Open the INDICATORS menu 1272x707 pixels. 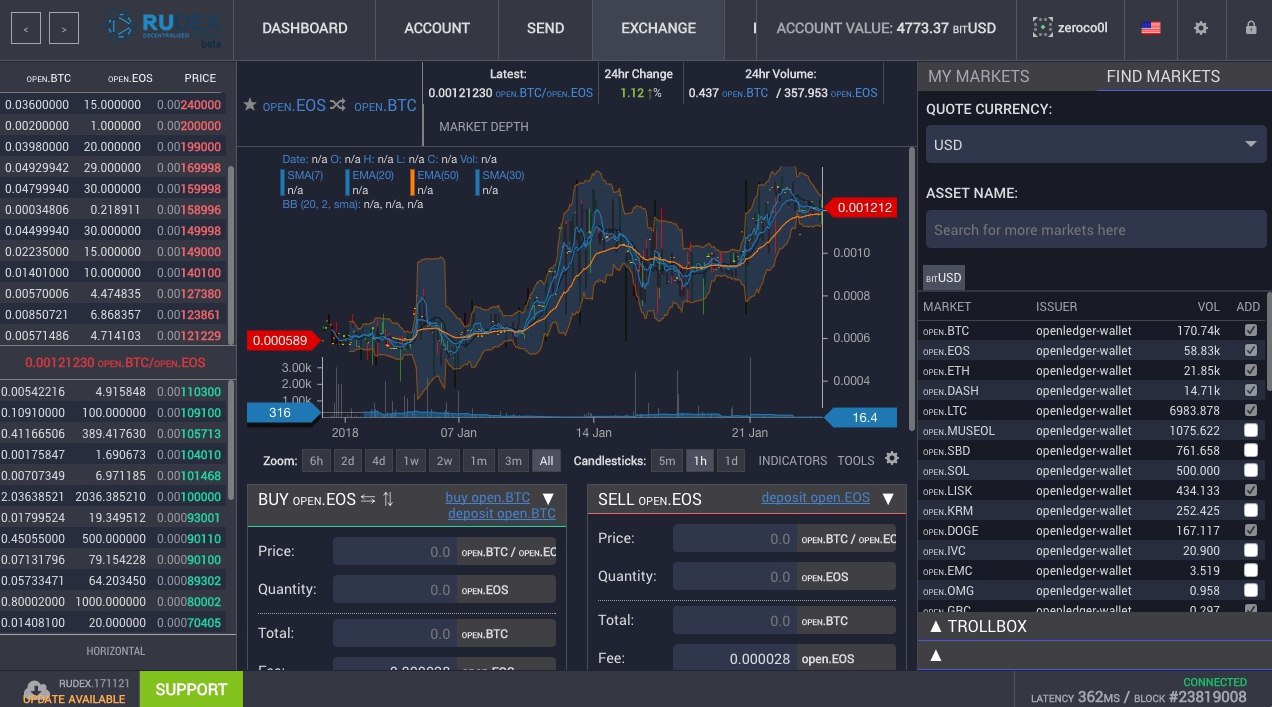pos(793,461)
